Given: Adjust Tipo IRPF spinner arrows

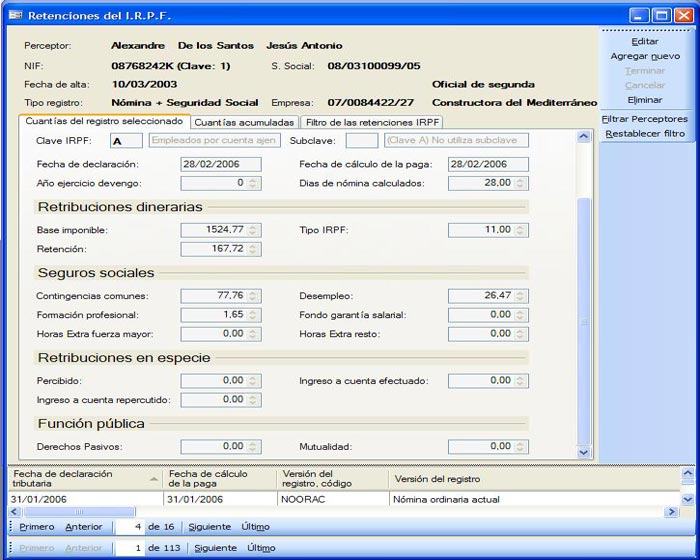Looking at the screenshot, I should pyautogui.click(x=522, y=230).
